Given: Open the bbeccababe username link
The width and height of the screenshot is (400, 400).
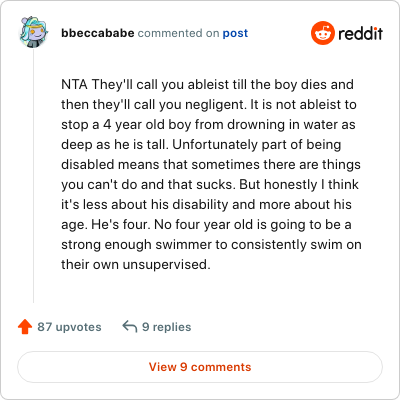Looking at the screenshot, I should 98,33.
